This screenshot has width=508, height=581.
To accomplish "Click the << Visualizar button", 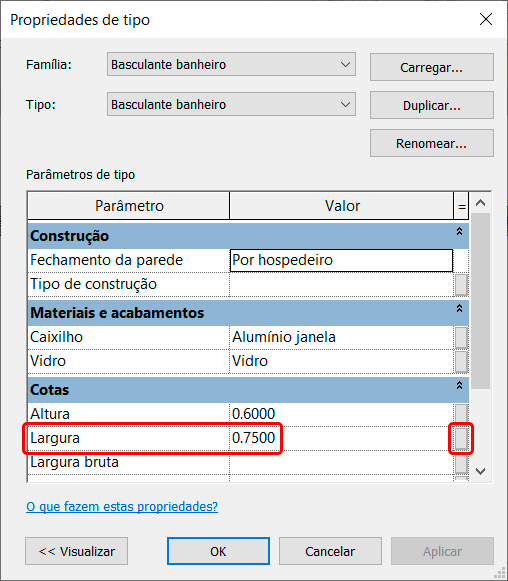I will coord(77,551).
